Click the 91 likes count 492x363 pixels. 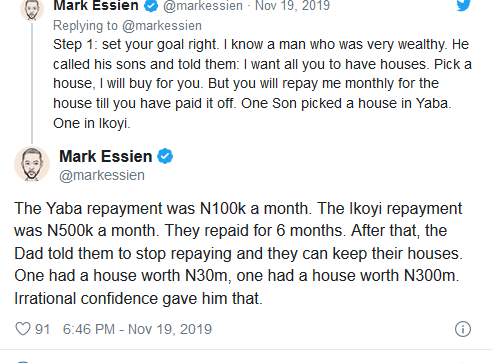click(x=42, y=329)
